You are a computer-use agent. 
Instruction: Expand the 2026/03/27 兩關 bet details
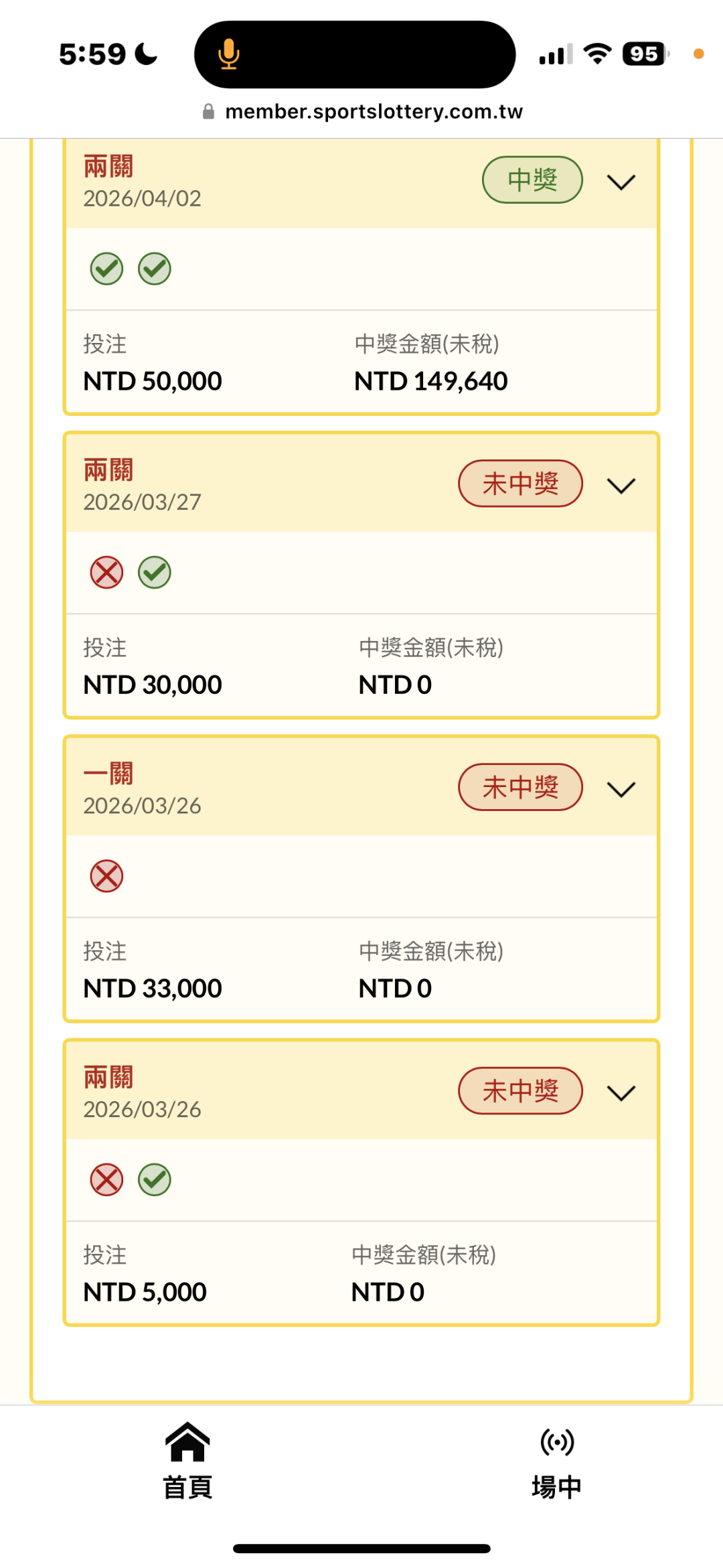coord(621,486)
